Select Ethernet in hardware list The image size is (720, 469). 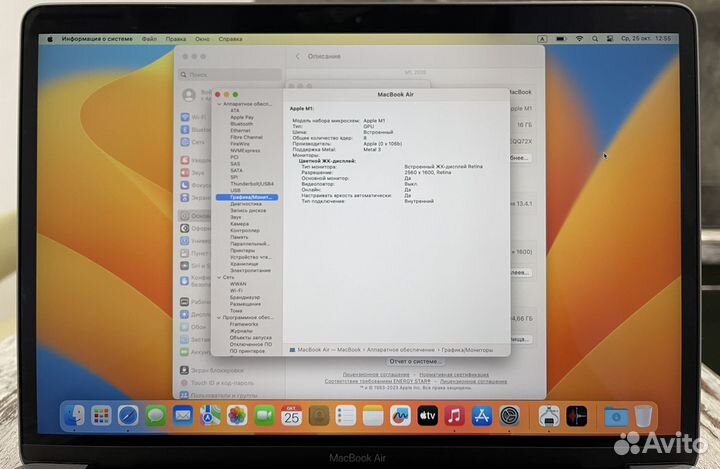click(240, 130)
